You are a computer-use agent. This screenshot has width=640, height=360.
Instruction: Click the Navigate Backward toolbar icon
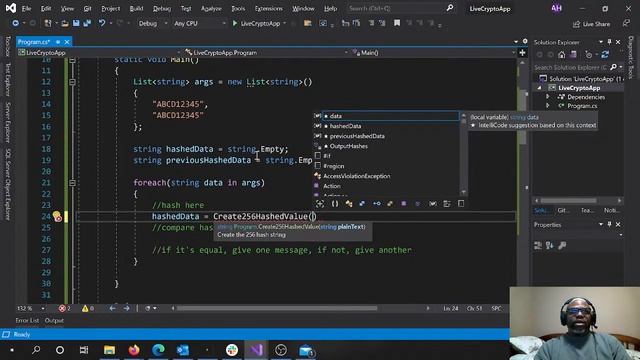16,24
